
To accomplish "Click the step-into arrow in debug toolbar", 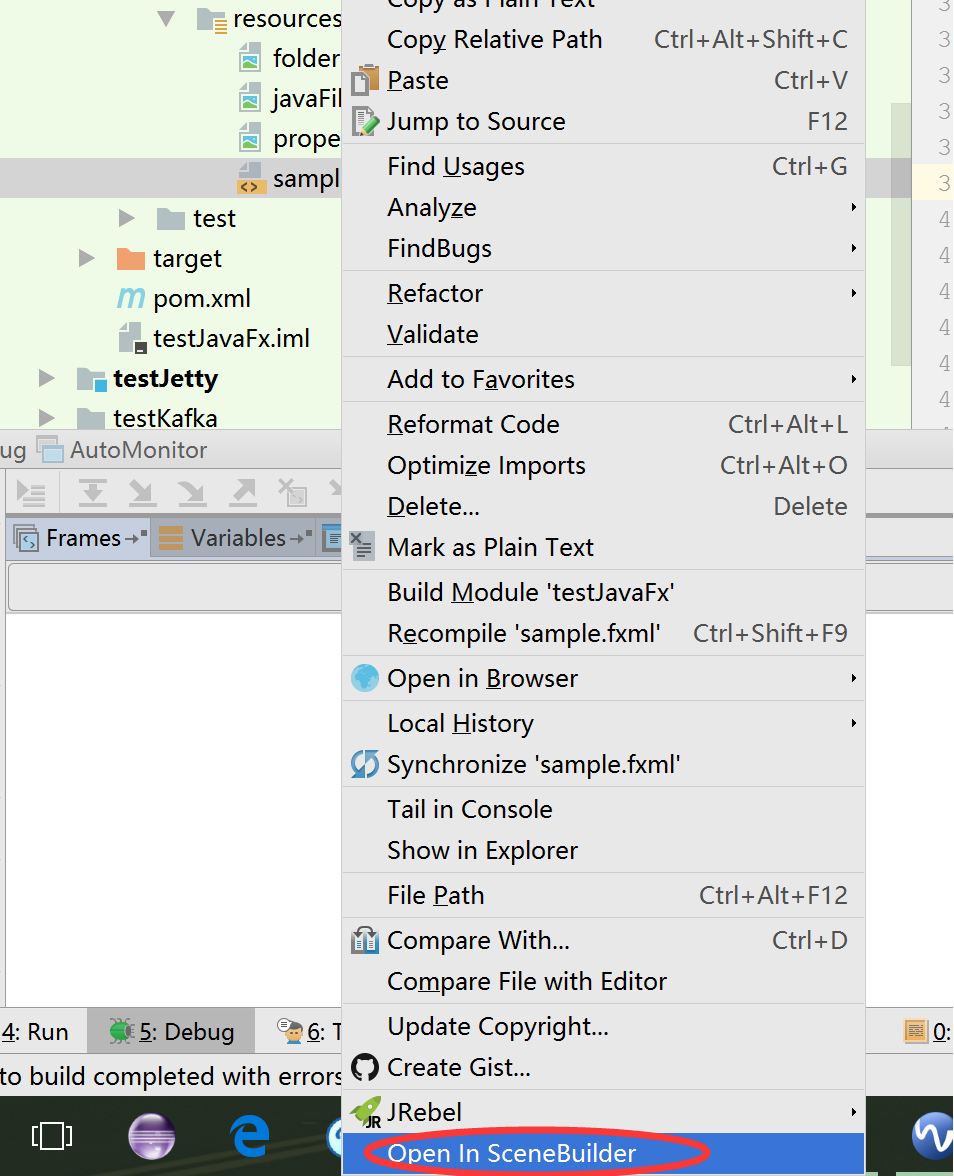I will pyautogui.click(x=142, y=493).
